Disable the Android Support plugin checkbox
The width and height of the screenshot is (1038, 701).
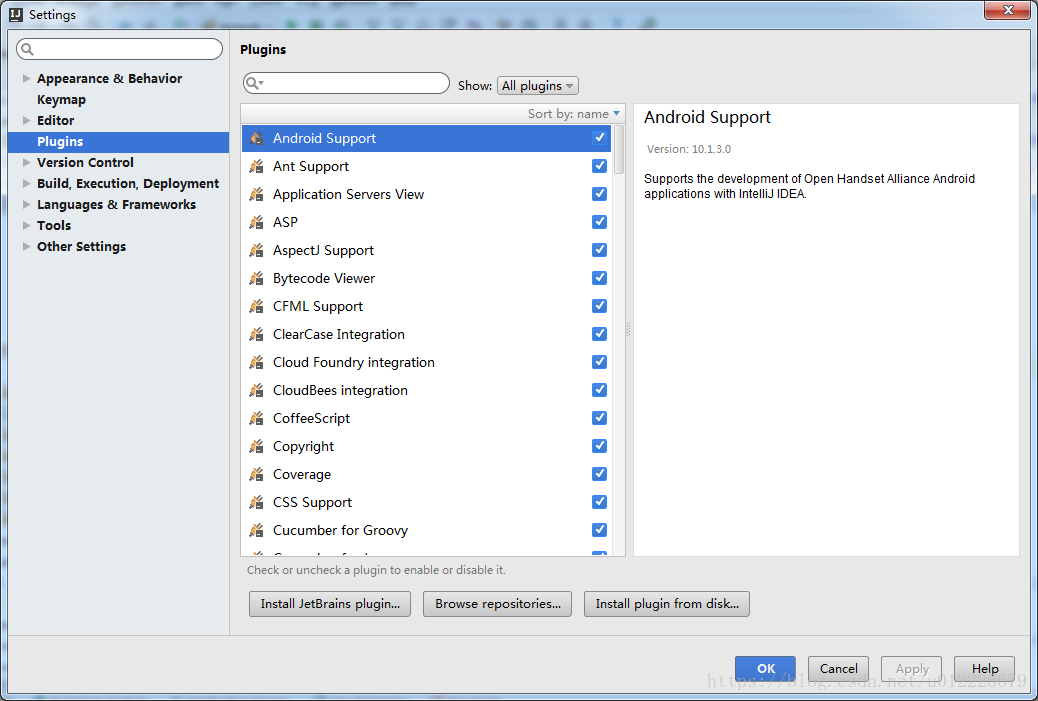click(x=599, y=138)
